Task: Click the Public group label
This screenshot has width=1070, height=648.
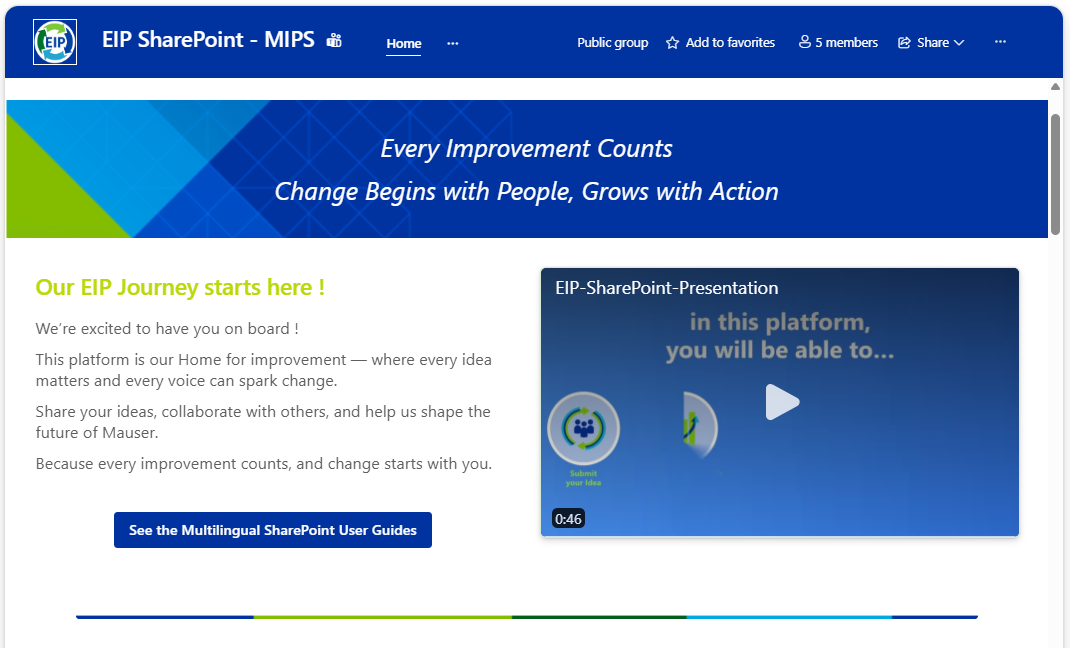Action: 612,42
